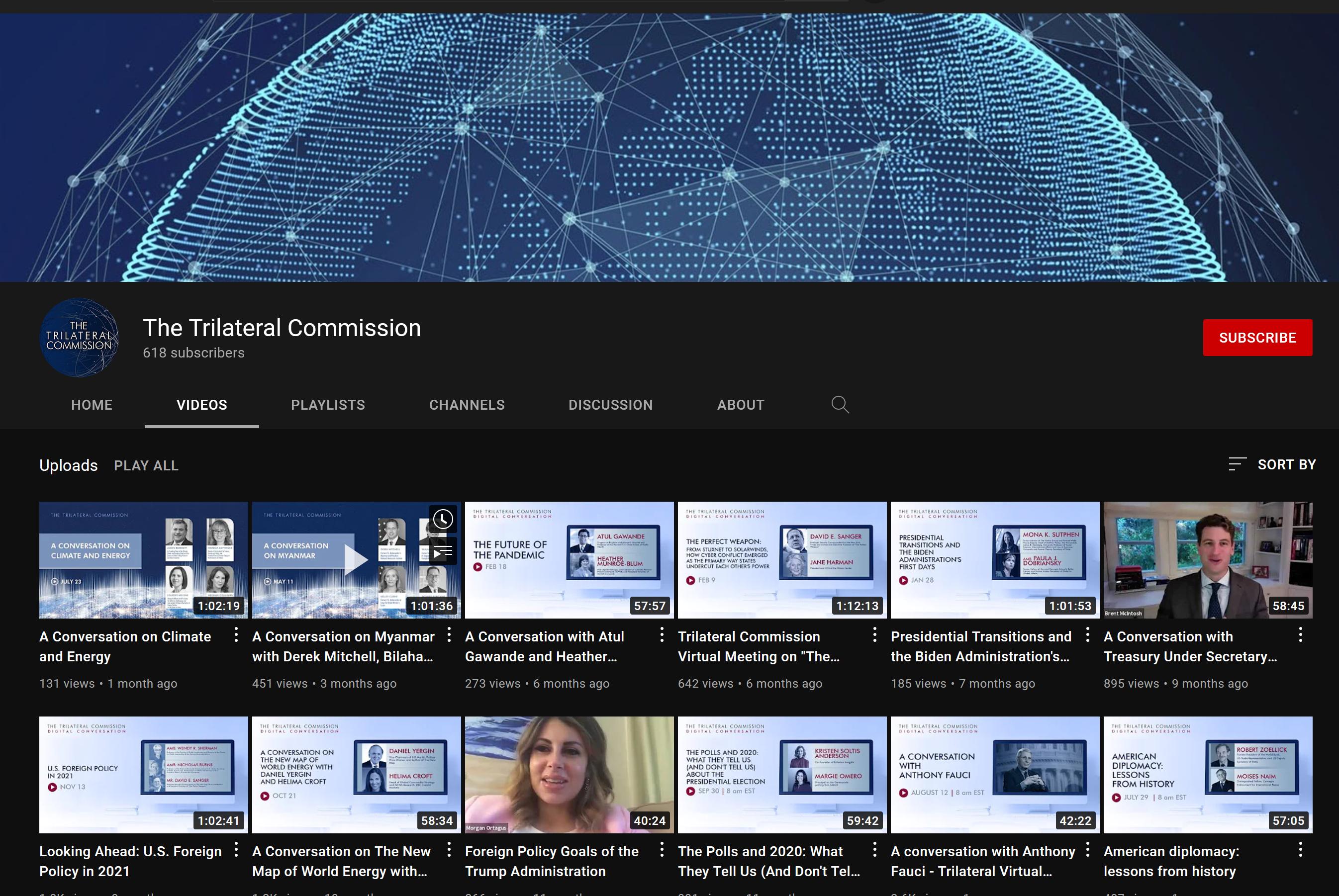1339x896 pixels.
Task: Open three-dot menu for Polls and 2020 video
Action: coord(874,850)
